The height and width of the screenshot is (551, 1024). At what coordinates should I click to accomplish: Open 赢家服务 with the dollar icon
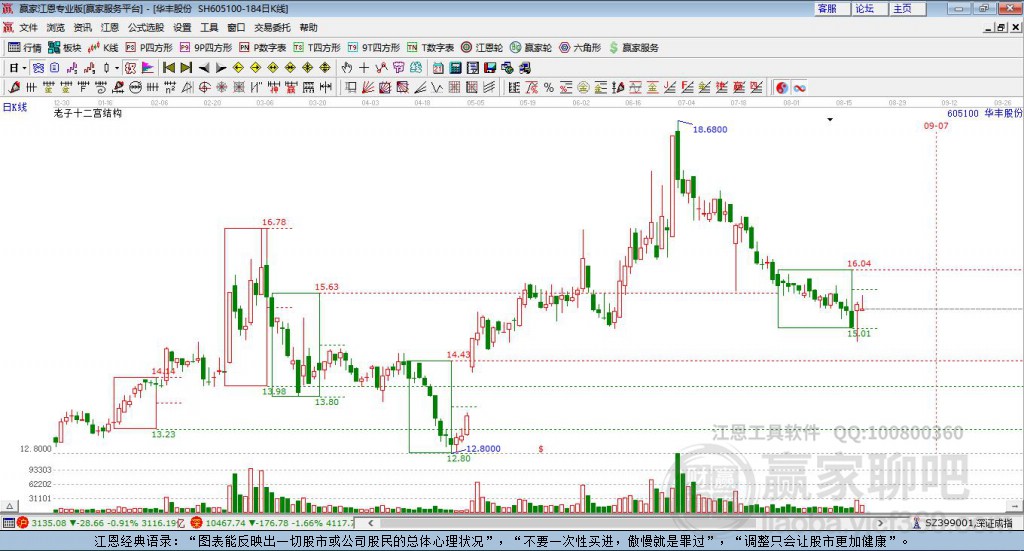click(633, 48)
